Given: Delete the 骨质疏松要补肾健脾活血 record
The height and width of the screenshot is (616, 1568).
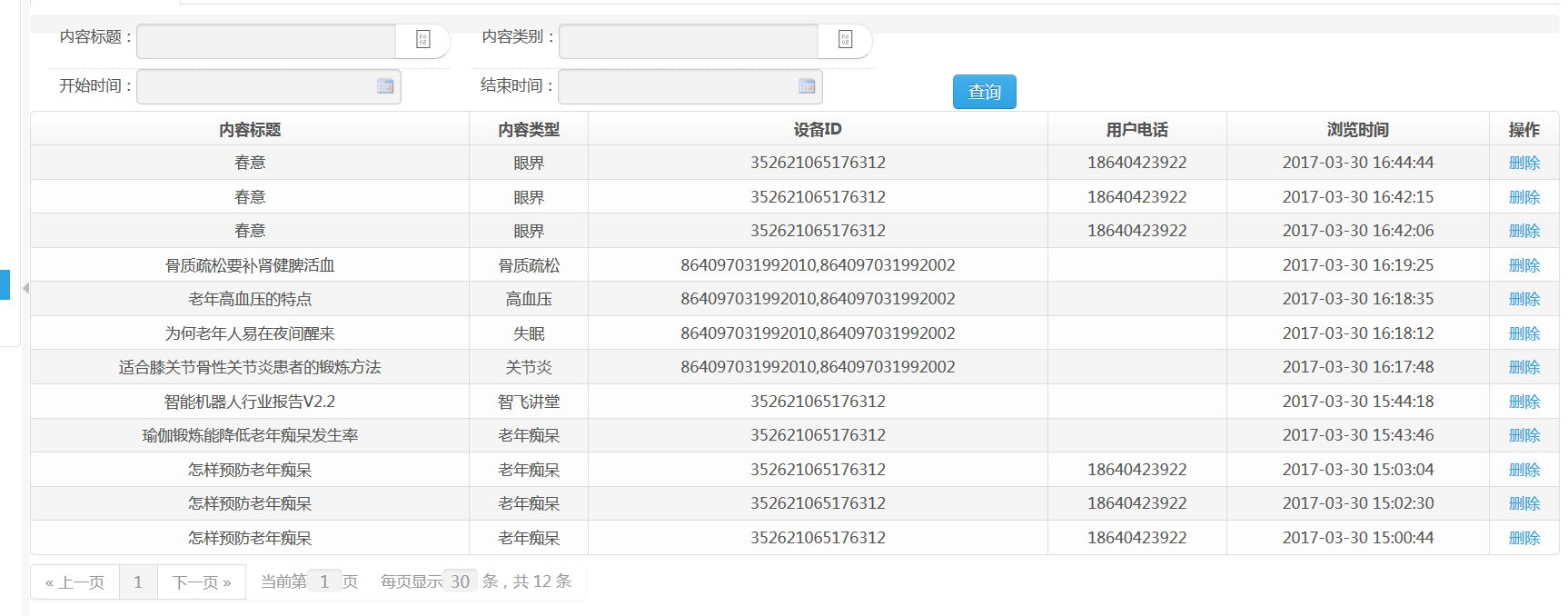Looking at the screenshot, I should click(x=1523, y=265).
